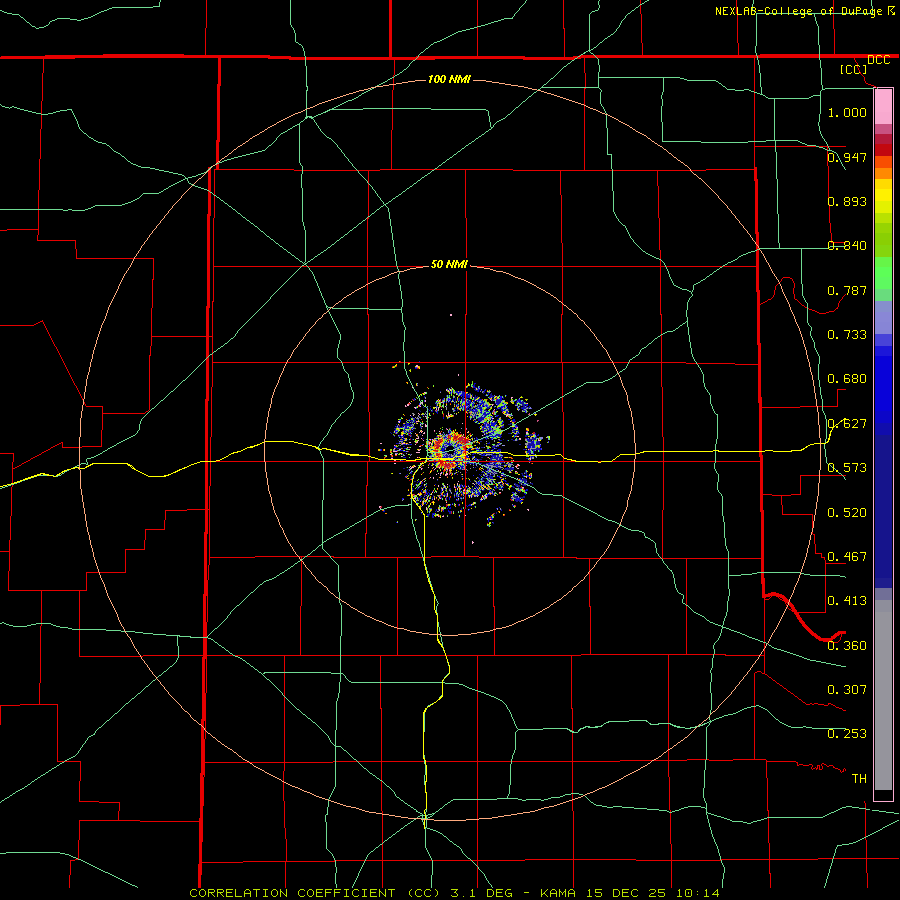Click the TH threshold label

pos(859,778)
